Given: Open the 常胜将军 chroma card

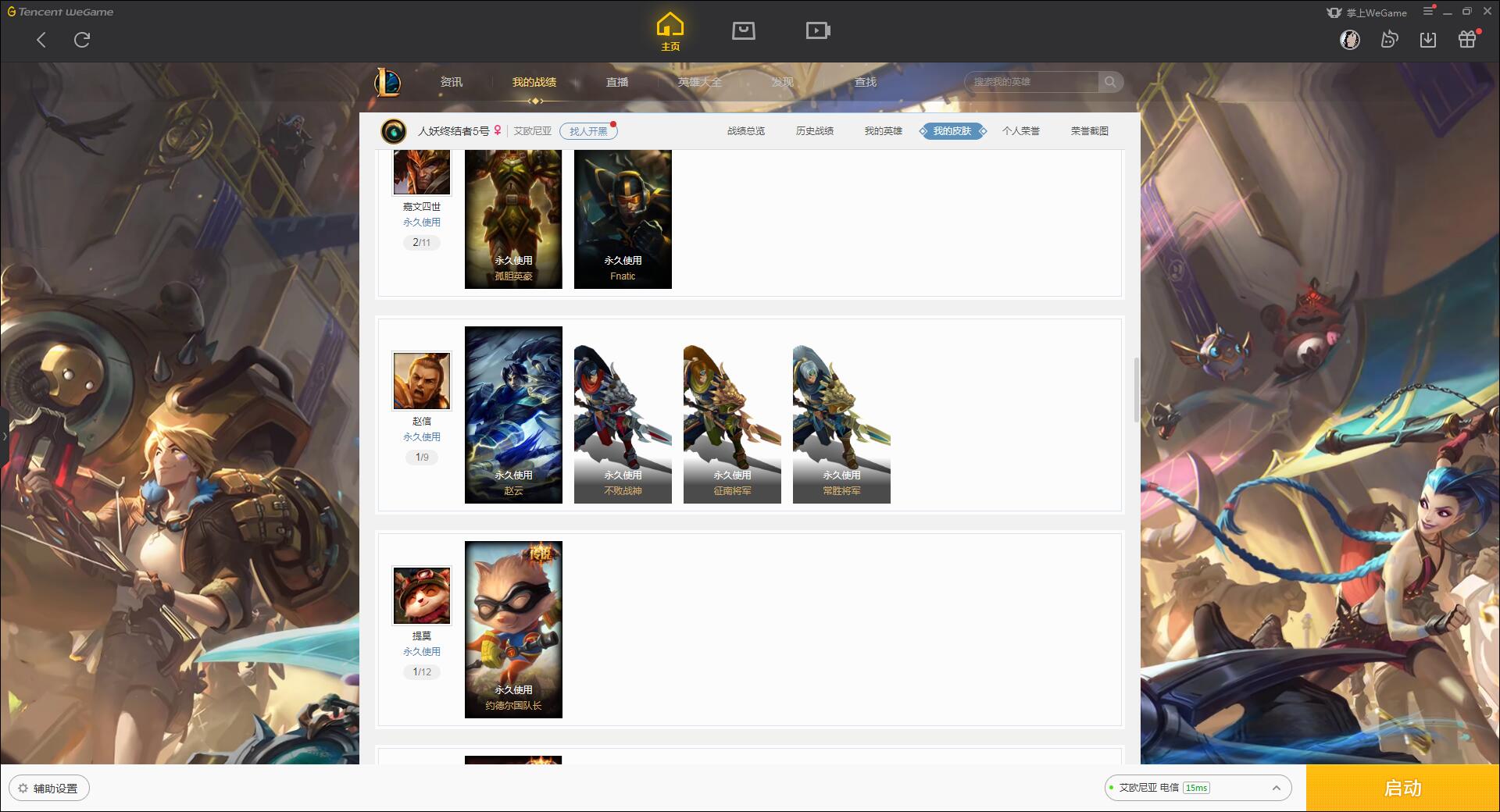Looking at the screenshot, I should coord(841,424).
